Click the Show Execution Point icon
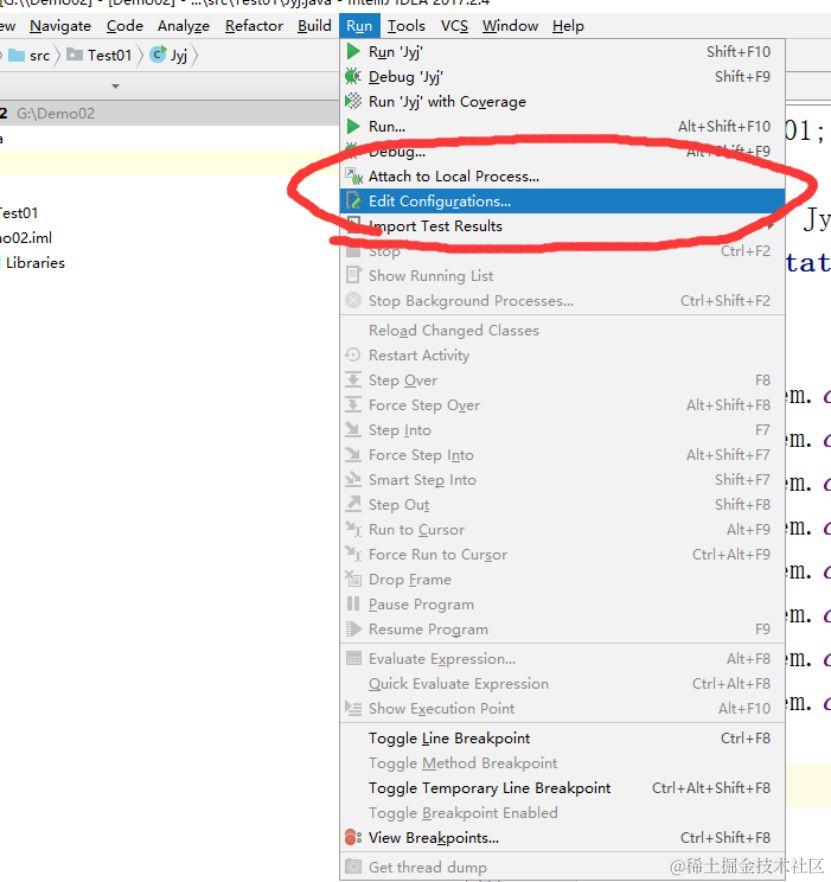 click(353, 708)
